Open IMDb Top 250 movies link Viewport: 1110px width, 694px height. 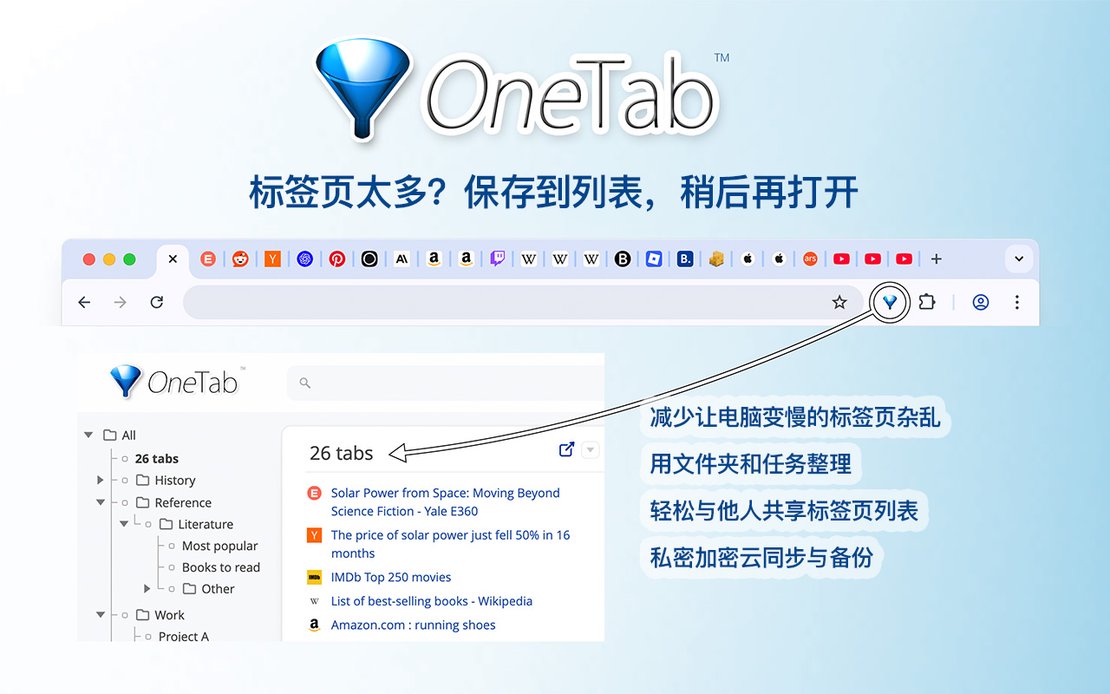coord(391,577)
